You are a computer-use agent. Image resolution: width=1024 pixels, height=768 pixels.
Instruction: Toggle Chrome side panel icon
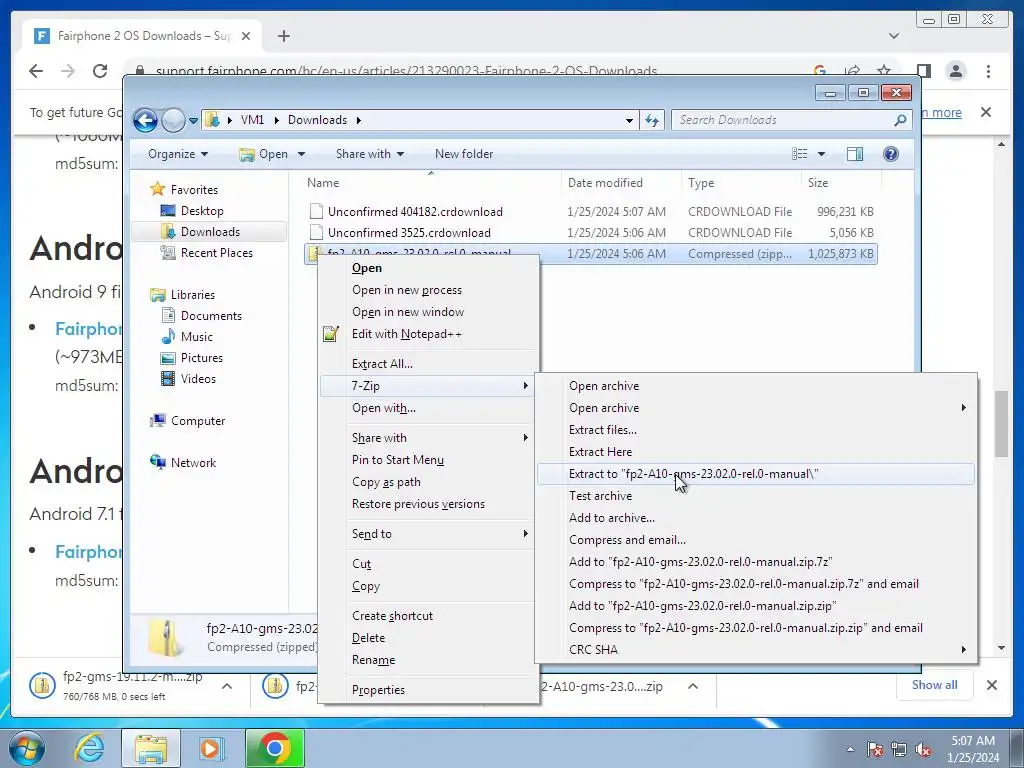[923, 71]
